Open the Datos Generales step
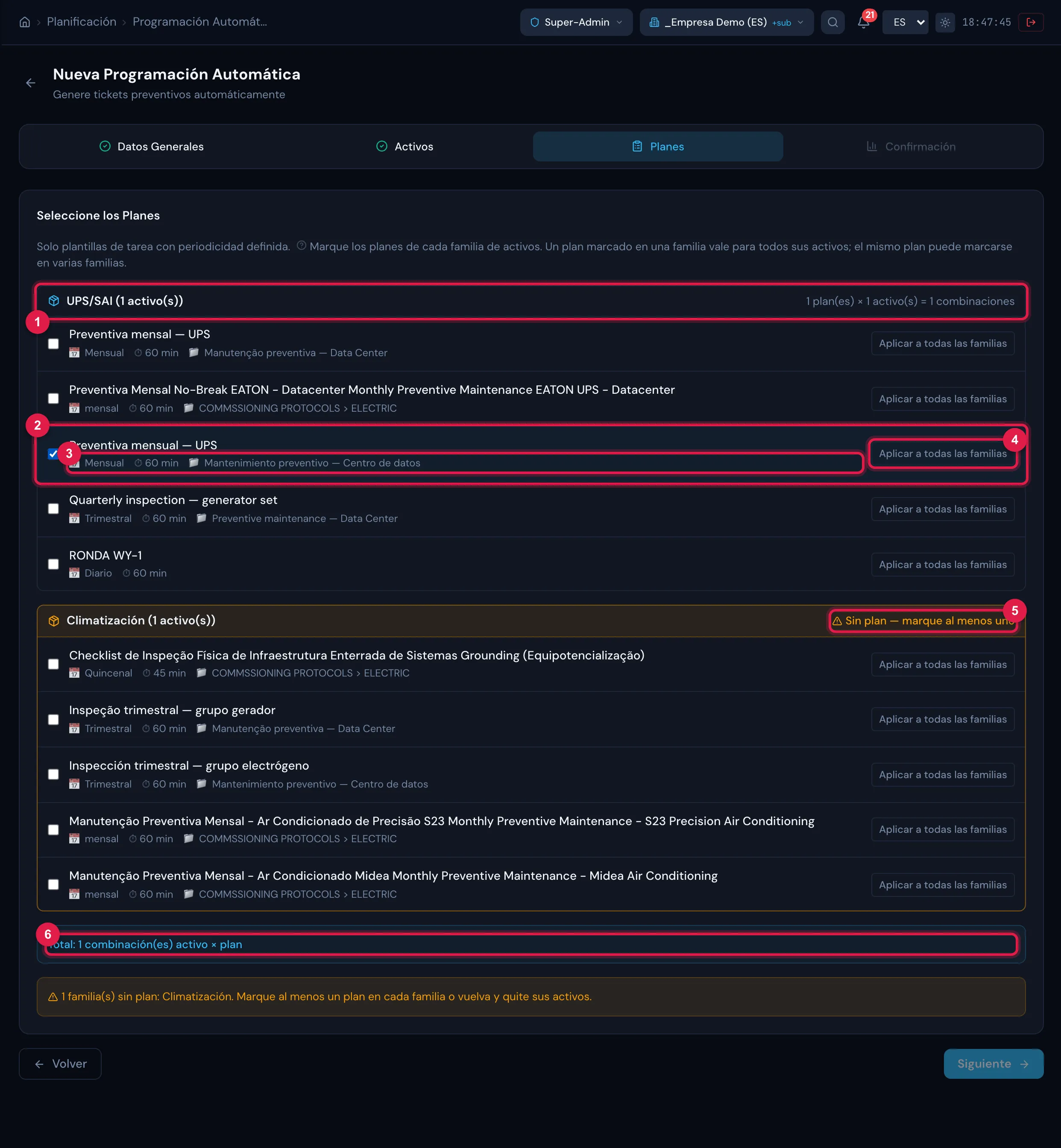The width and height of the screenshot is (1061, 1148). [x=152, y=146]
